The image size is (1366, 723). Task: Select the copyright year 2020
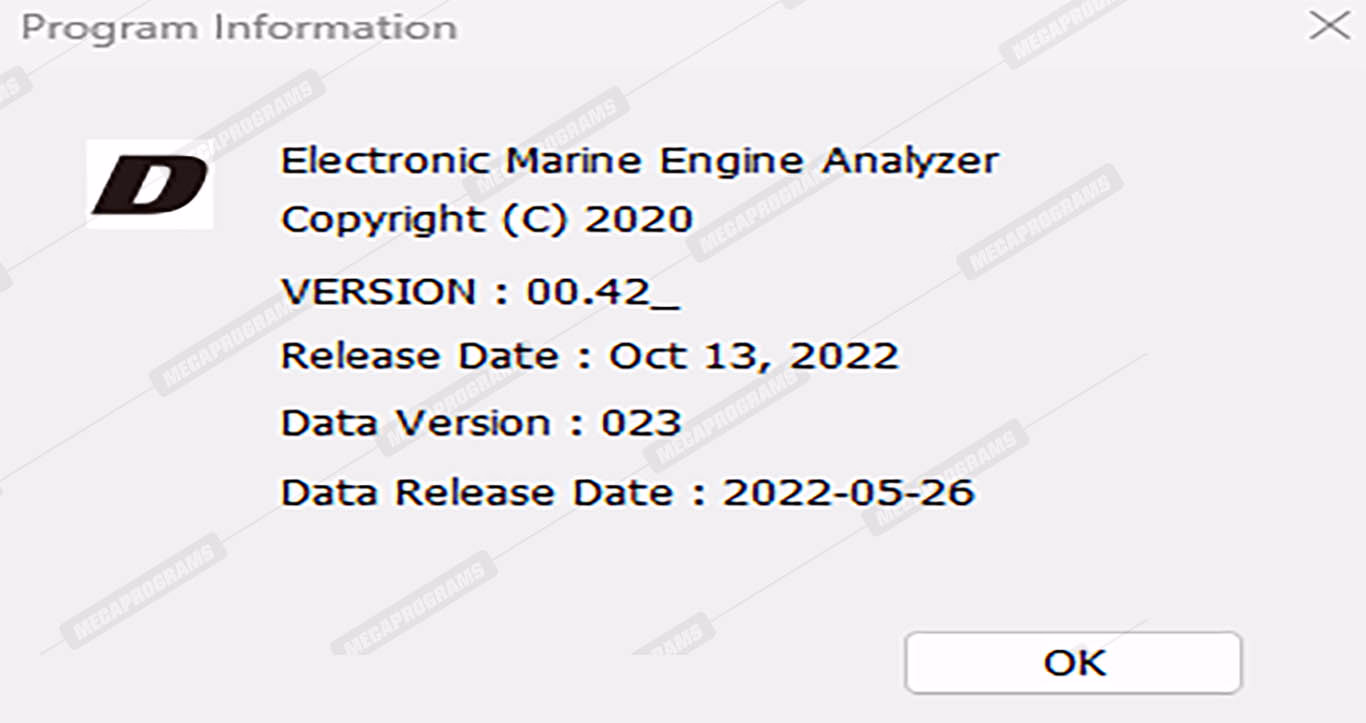pyautogui.click(x=639, y=220)
